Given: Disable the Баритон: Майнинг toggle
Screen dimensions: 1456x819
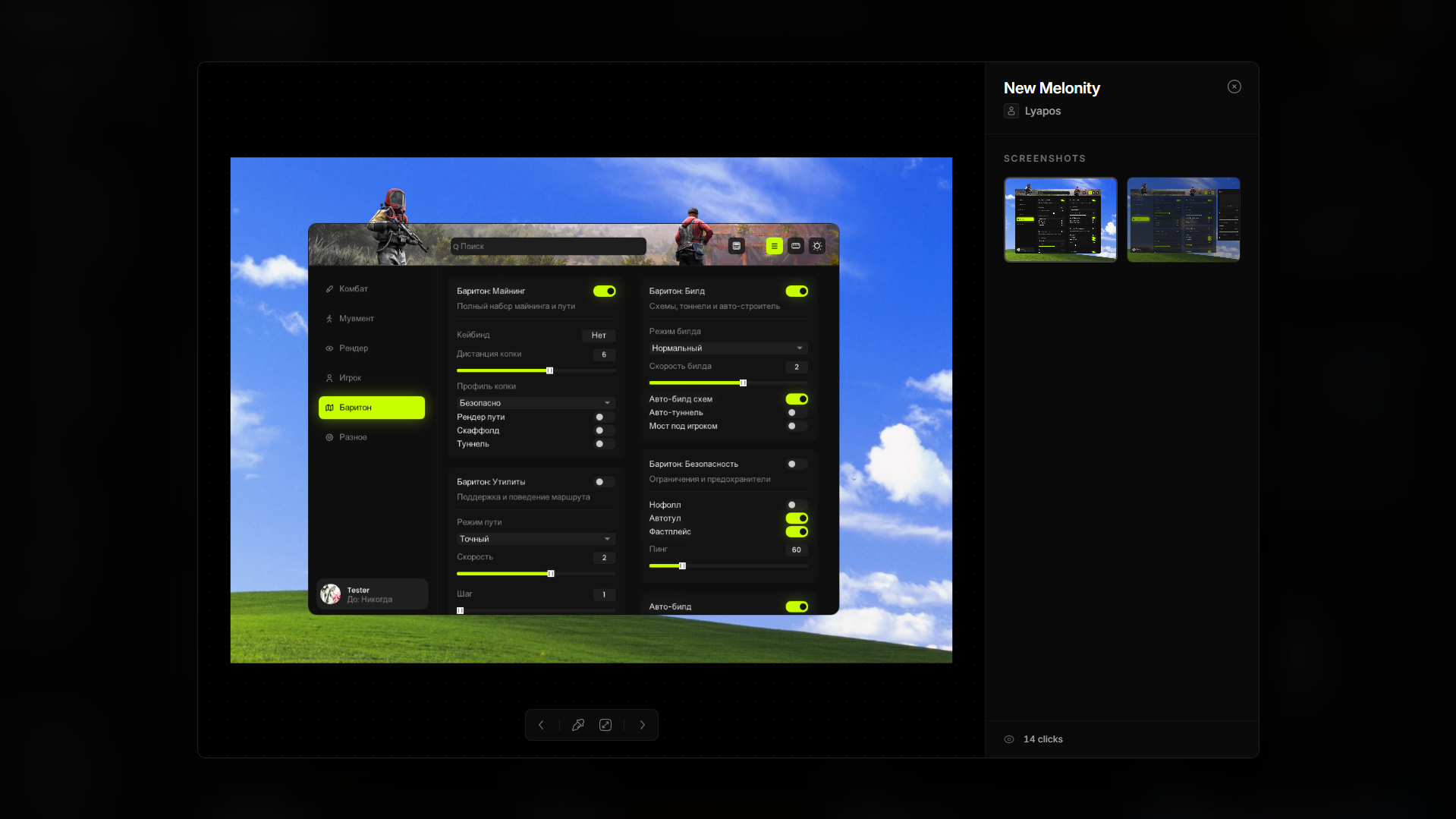Looking at the screenshot, I should coord(604,291).
